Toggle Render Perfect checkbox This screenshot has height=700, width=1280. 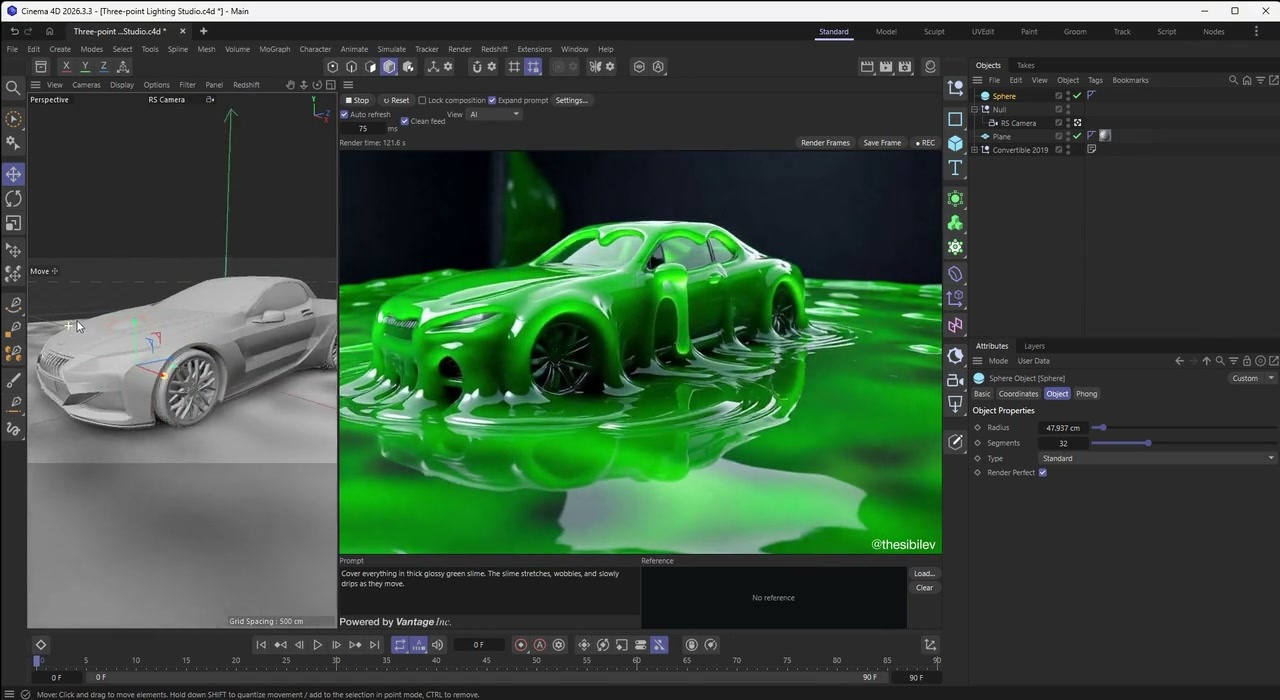[x=1042, y=473]
